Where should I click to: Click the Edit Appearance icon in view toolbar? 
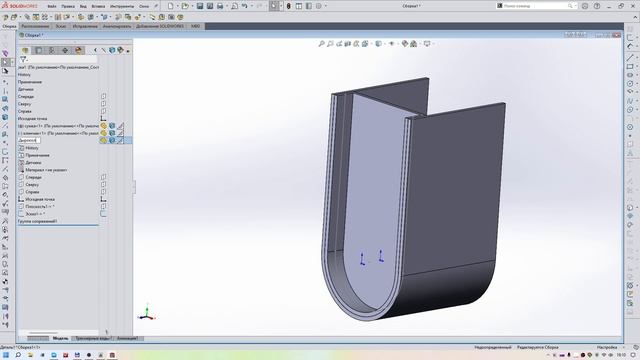click(404, 43)
